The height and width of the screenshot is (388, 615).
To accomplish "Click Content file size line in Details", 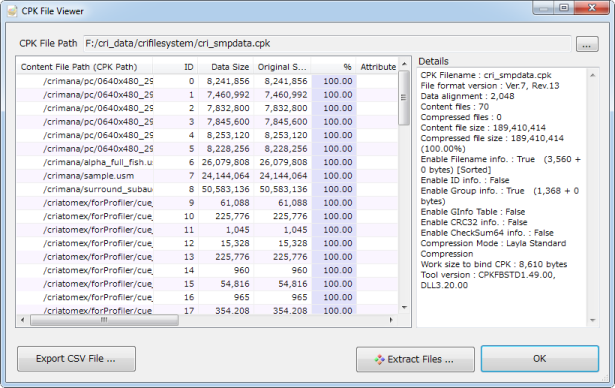I will [x=483, y=128].
